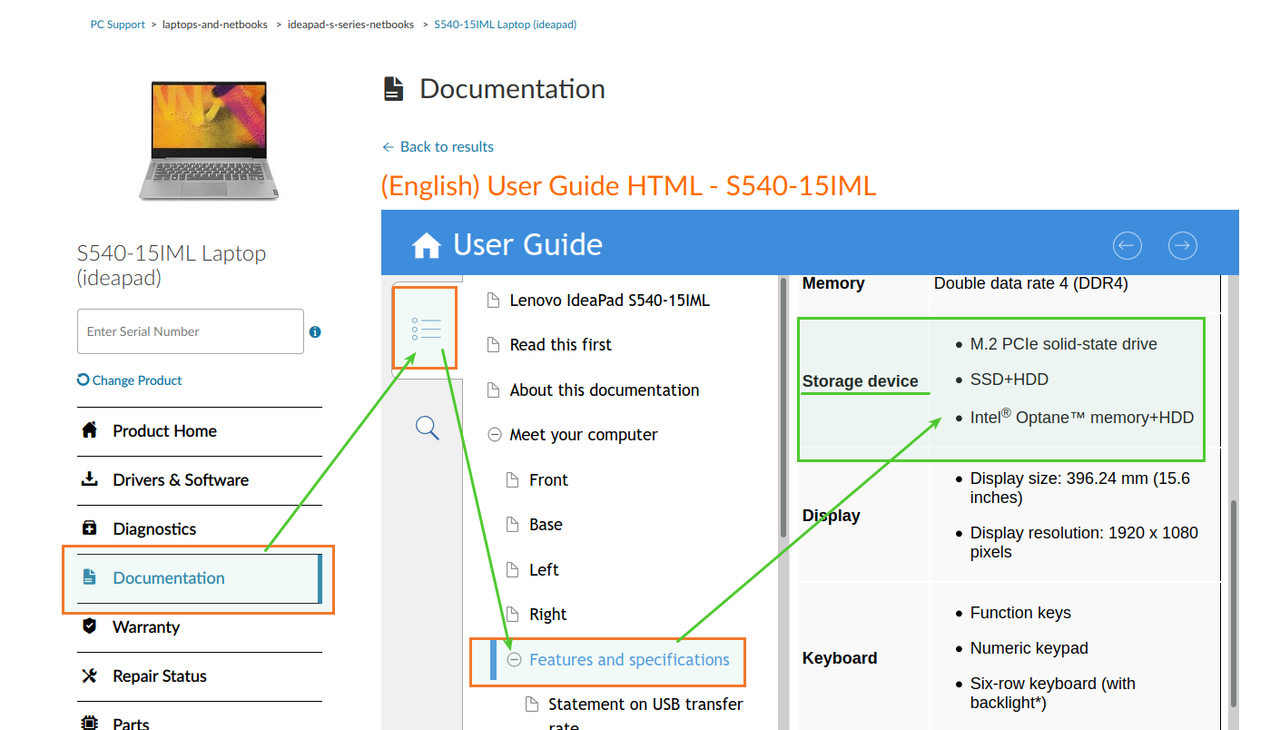
Task: Click the refresh icon beside Change Product
Action: [83, 380]
